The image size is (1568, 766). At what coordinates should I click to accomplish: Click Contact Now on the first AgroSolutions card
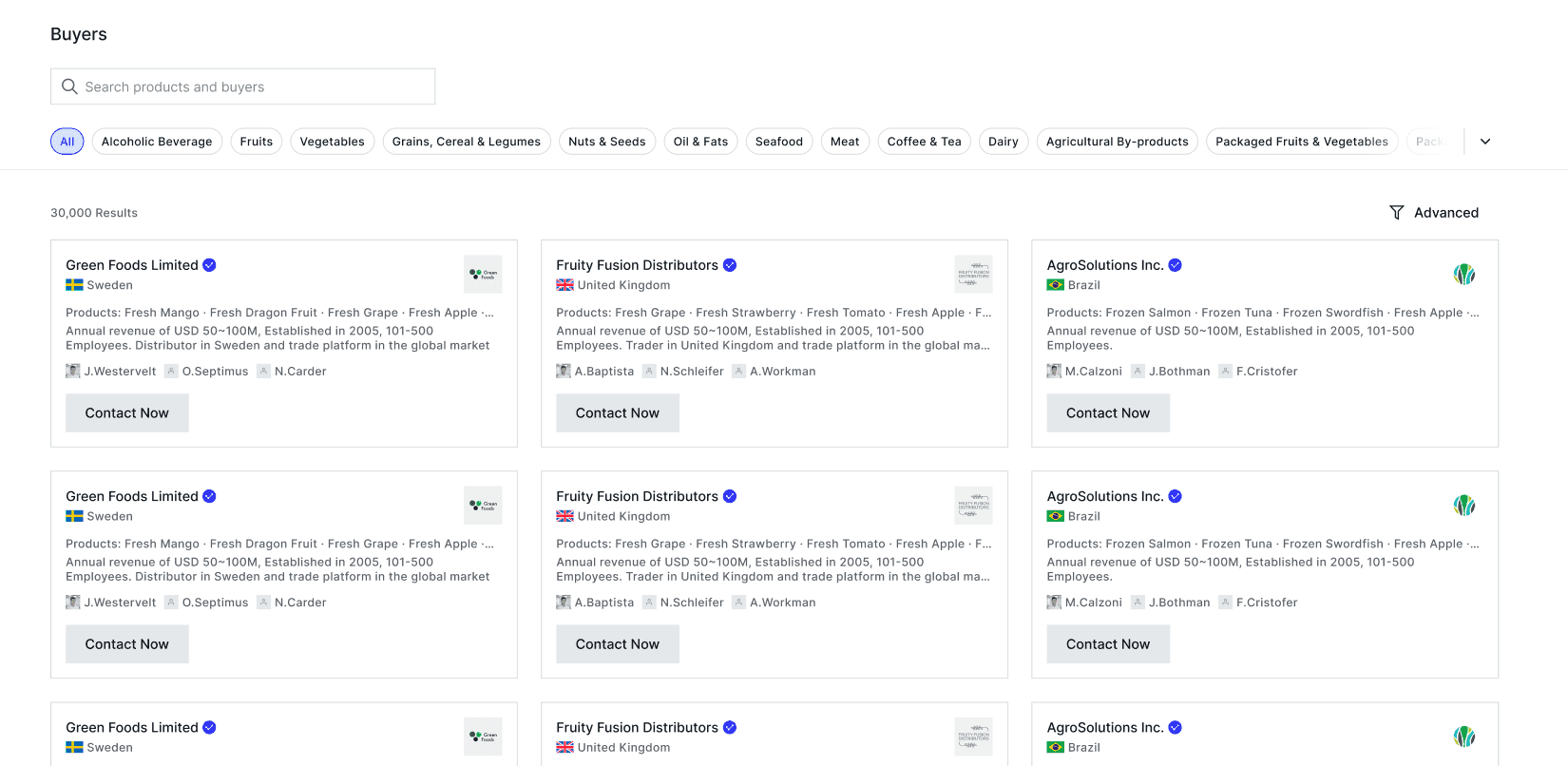[1108, 413]
